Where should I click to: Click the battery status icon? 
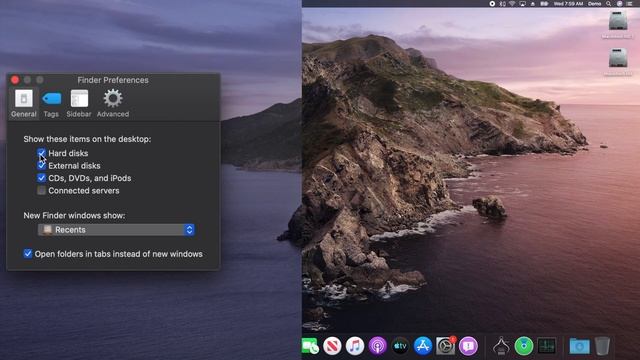(x=544, y=4)
